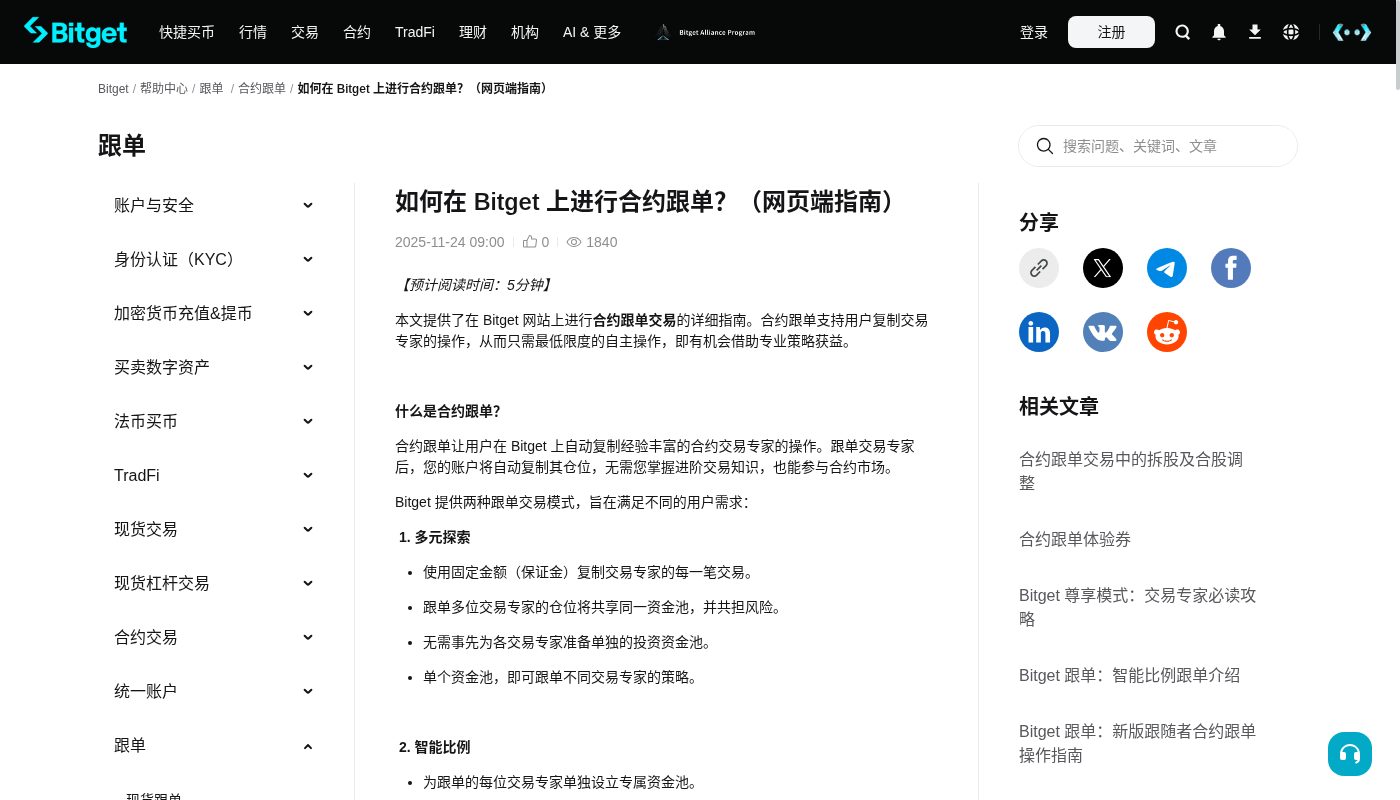Expand 身份认证（KYC）sidebar section
The image size is (1400, 800).
coord(214,259)
